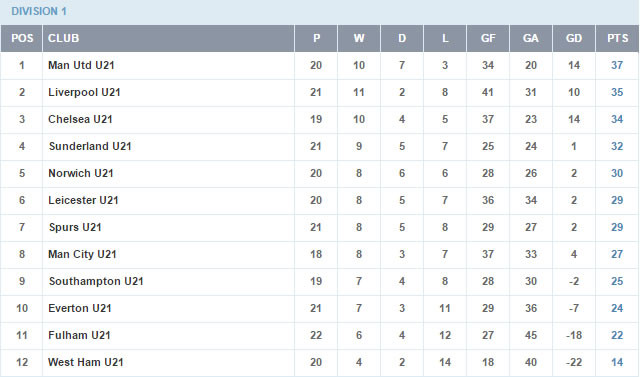Click Everton U21 team name
The image size is (640, 377).
click(80, 308)
